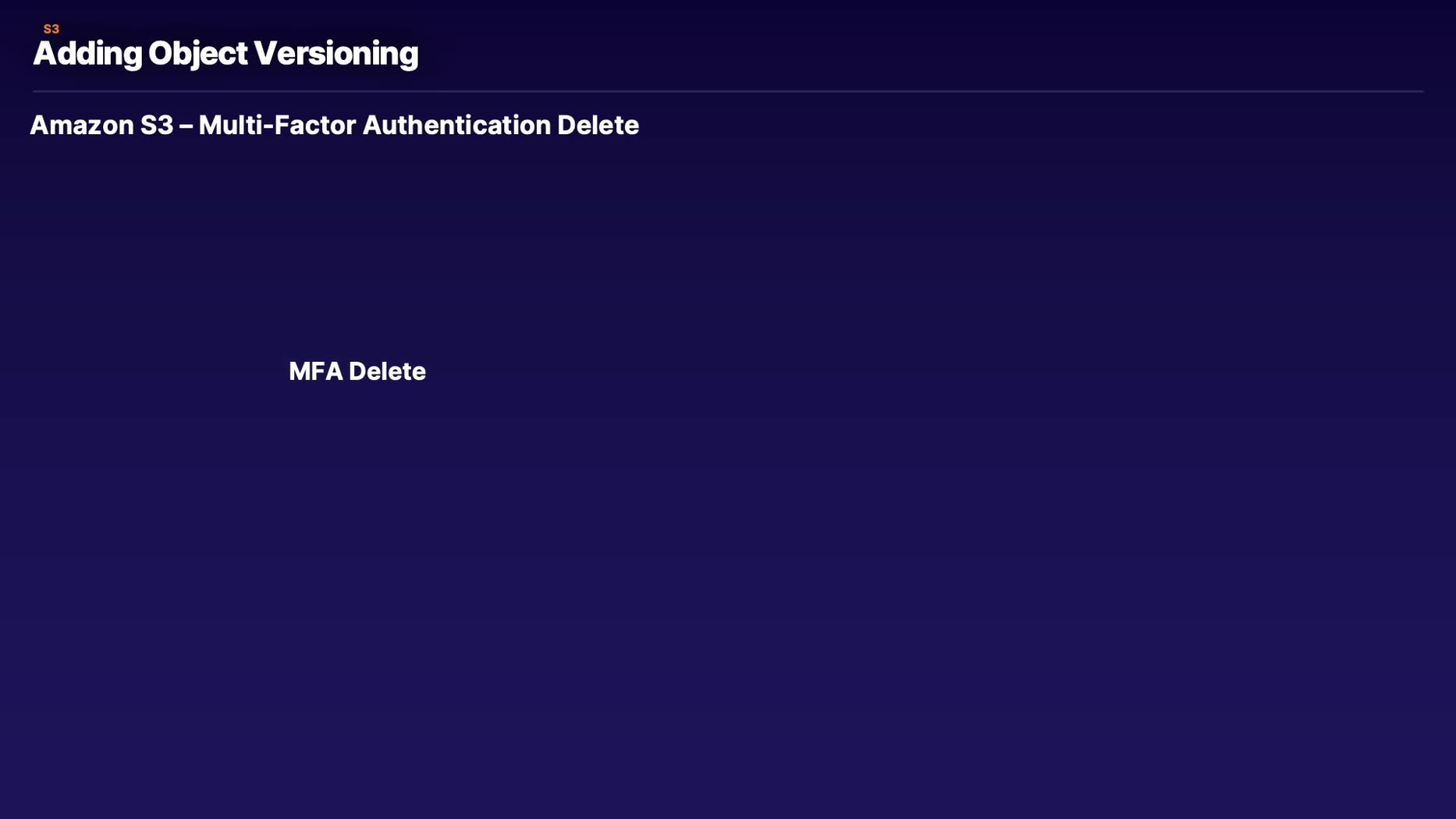Click the word "Delete" ending the subheading
Image resolution: width=1456 pixels, height=819 pixels.
click(598, 126)
